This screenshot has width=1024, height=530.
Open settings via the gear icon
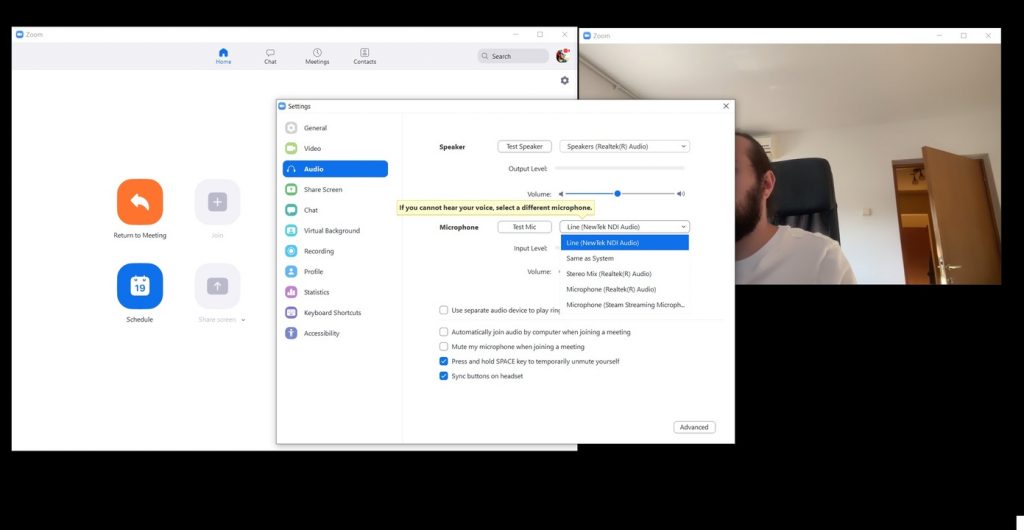coord(564,80)
